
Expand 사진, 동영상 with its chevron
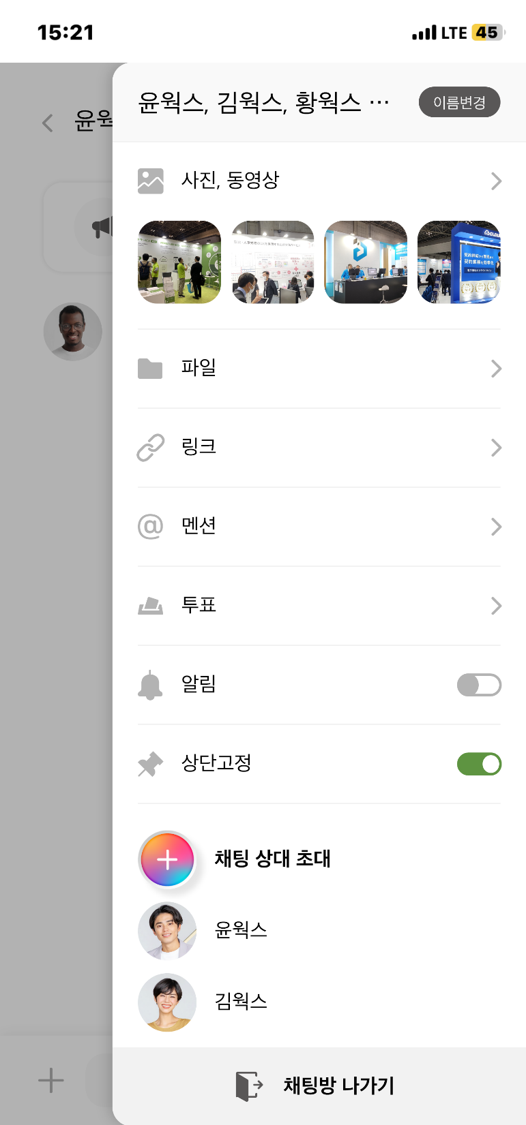point(496,182)
